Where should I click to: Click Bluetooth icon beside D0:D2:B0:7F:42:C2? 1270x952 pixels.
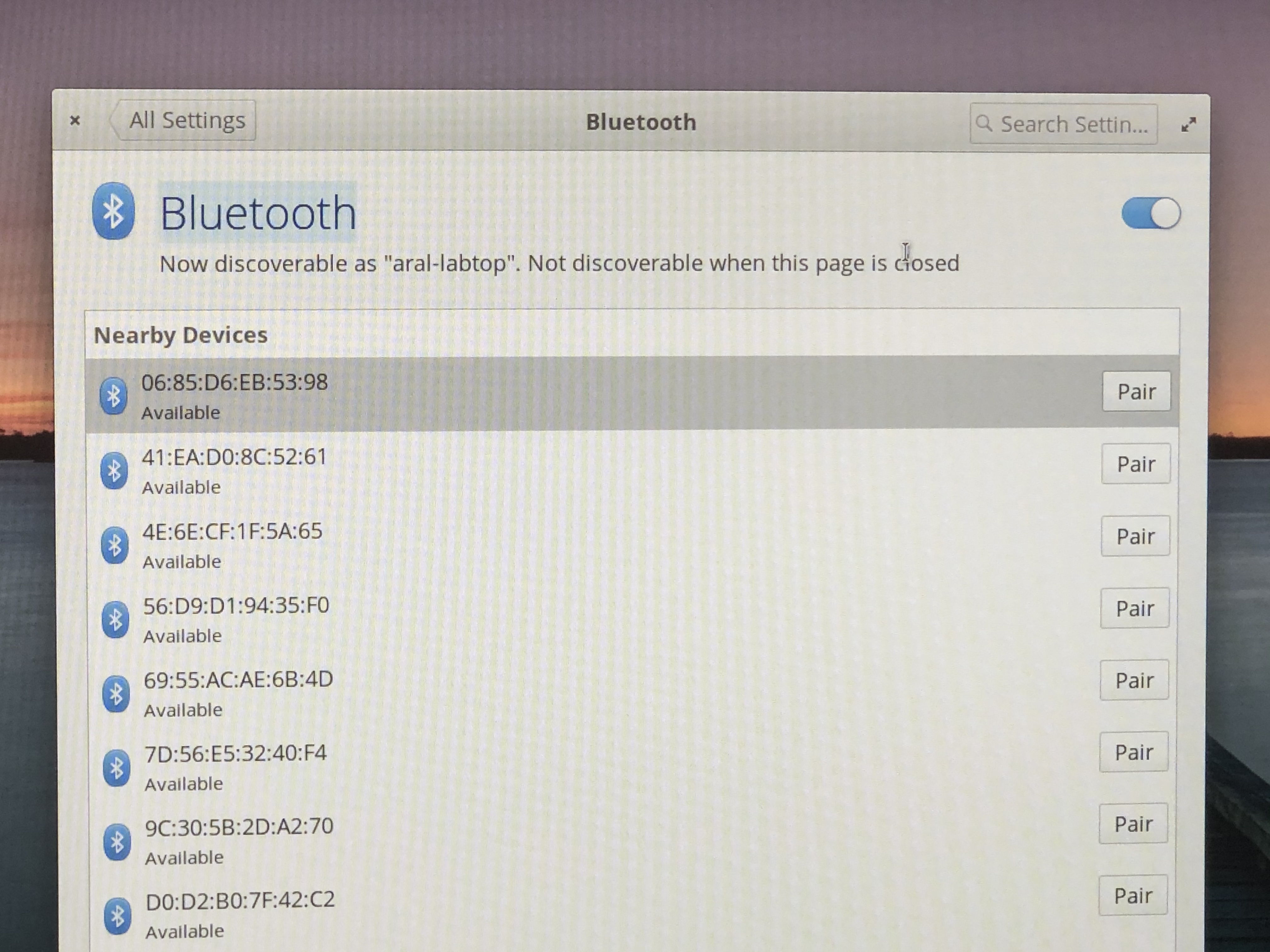pyautogui.click(x=117, y=916)
